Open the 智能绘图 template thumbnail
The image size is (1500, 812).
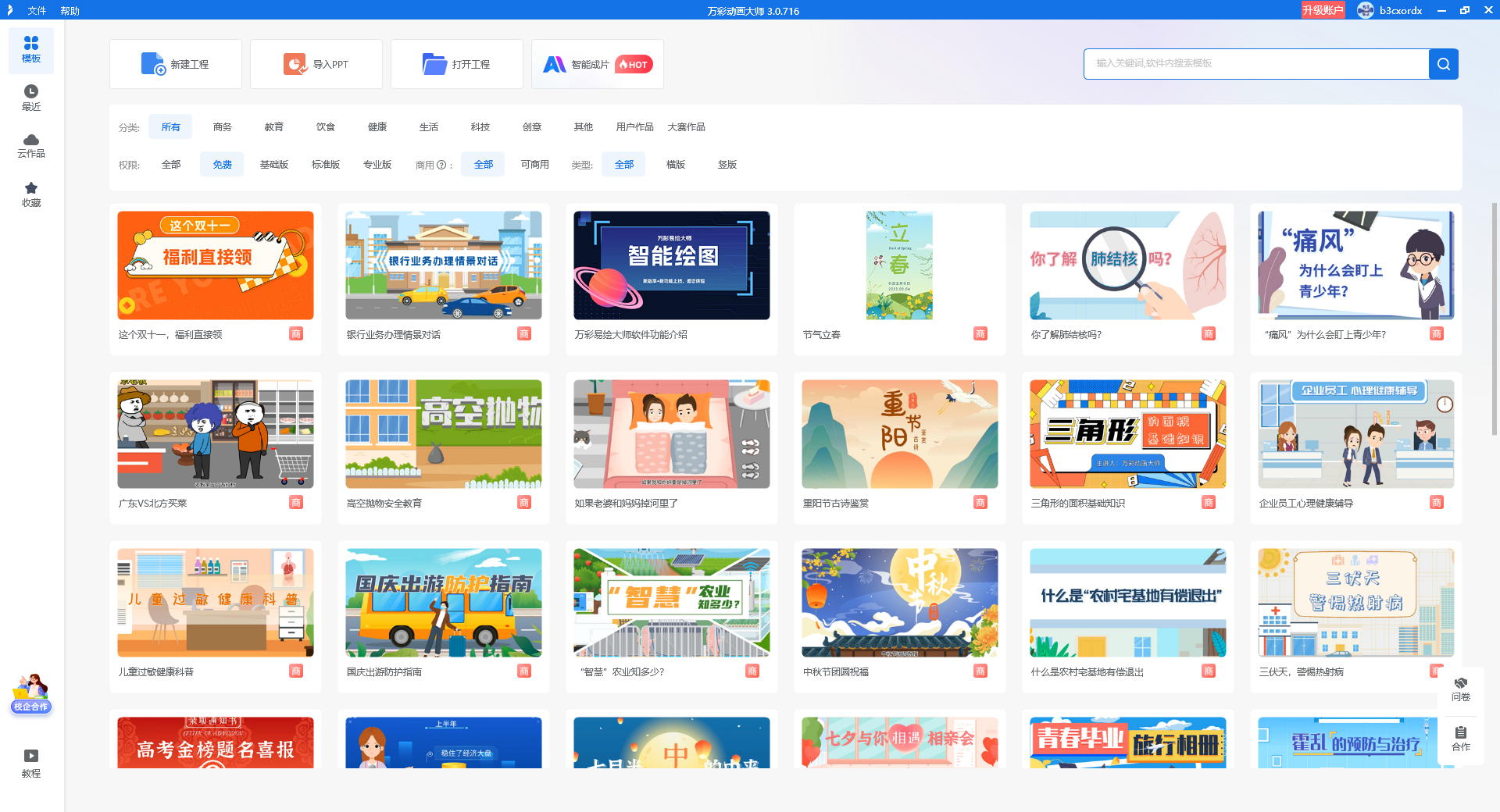[672, 265]
